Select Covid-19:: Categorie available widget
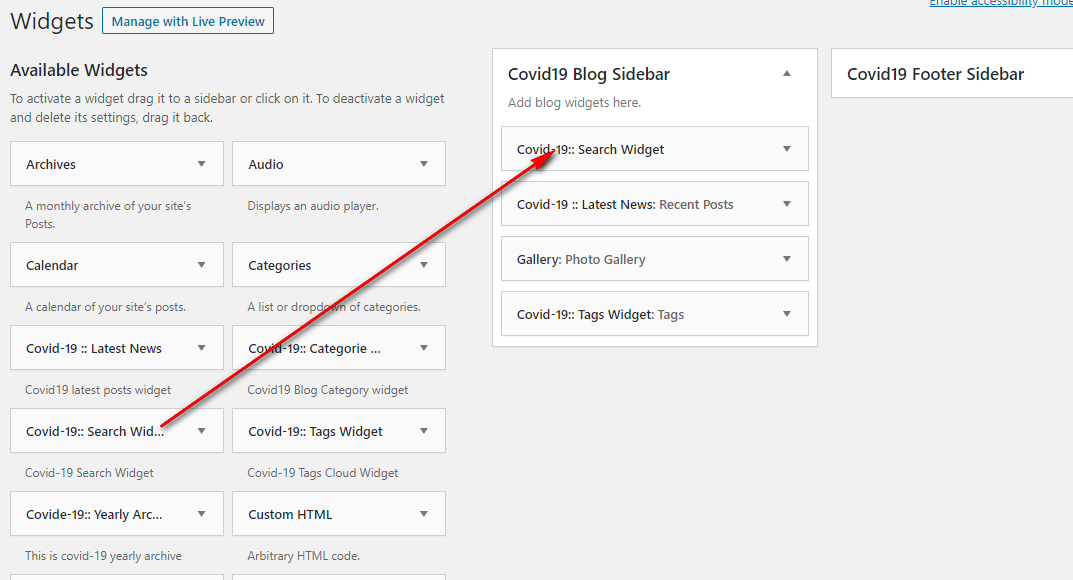The width and height of the screenshot is (1073, 580). tap(339, 348)
